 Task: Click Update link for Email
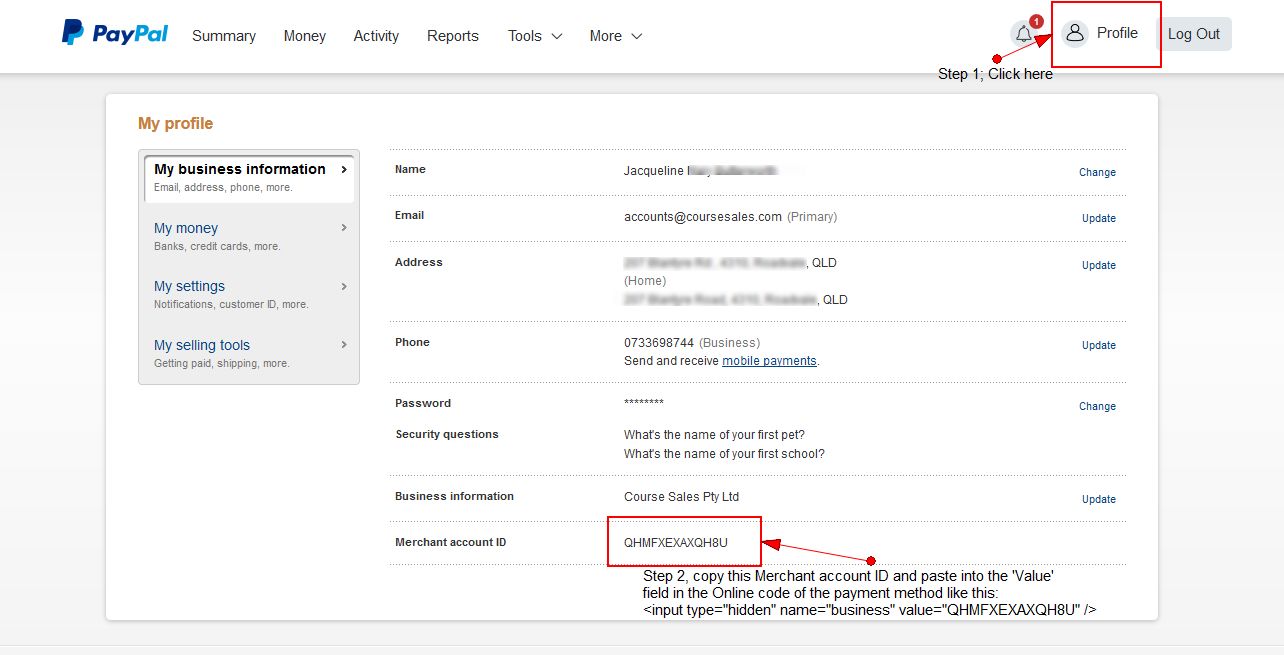pyautogui.click(x=1099, y=218)
